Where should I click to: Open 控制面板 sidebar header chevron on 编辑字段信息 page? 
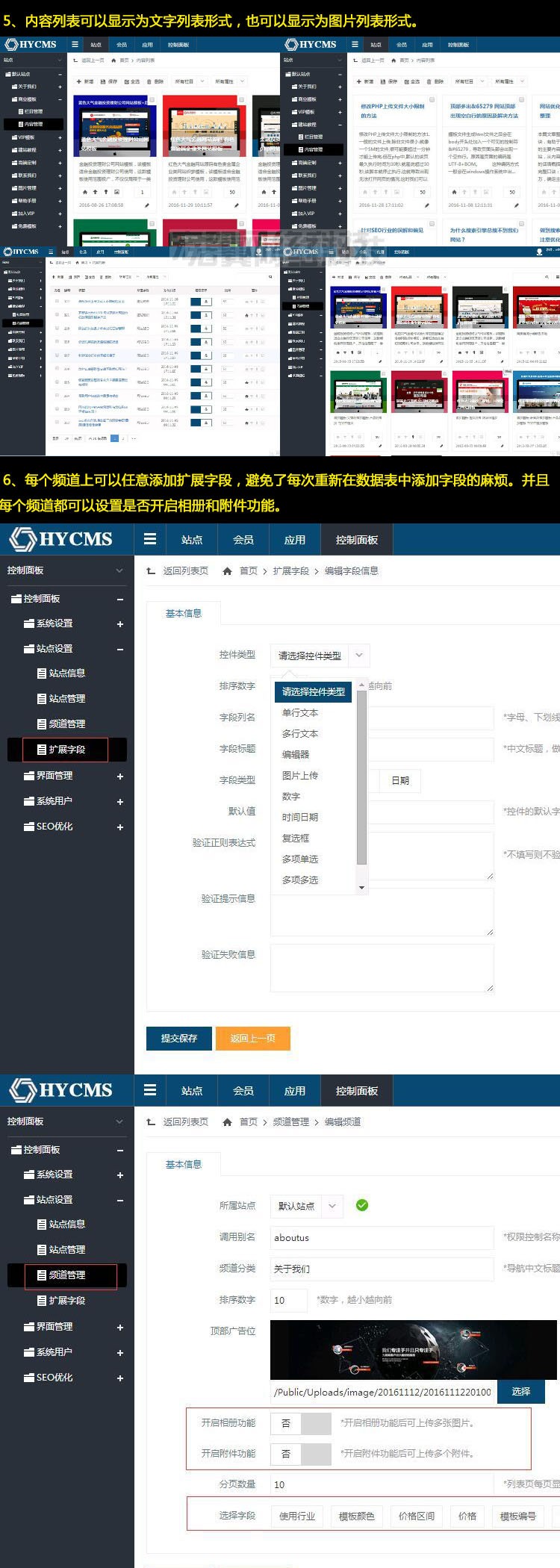tap(119, 570)
